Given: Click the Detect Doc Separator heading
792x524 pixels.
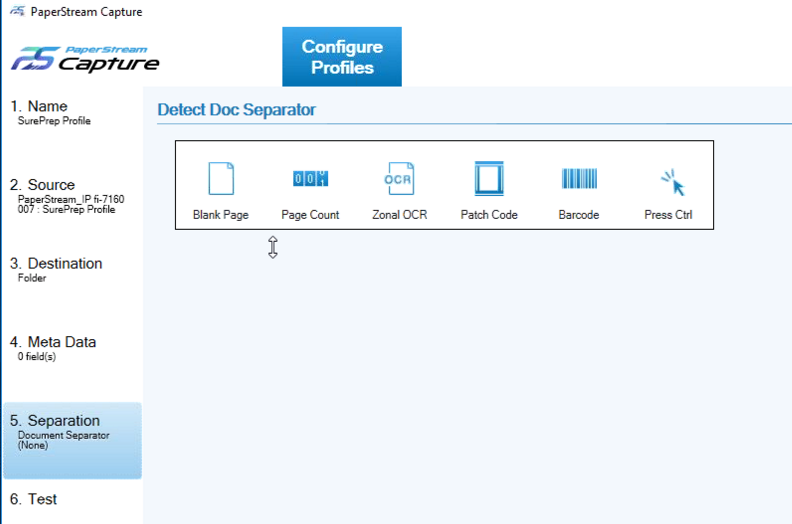Looking at the screenshot, I should 236,110.
